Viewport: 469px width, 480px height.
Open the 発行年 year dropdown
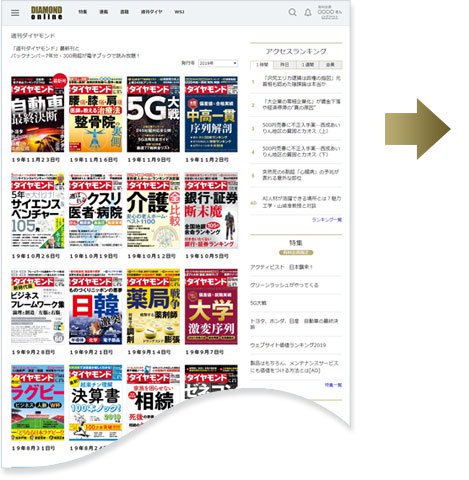coord(218,63)
